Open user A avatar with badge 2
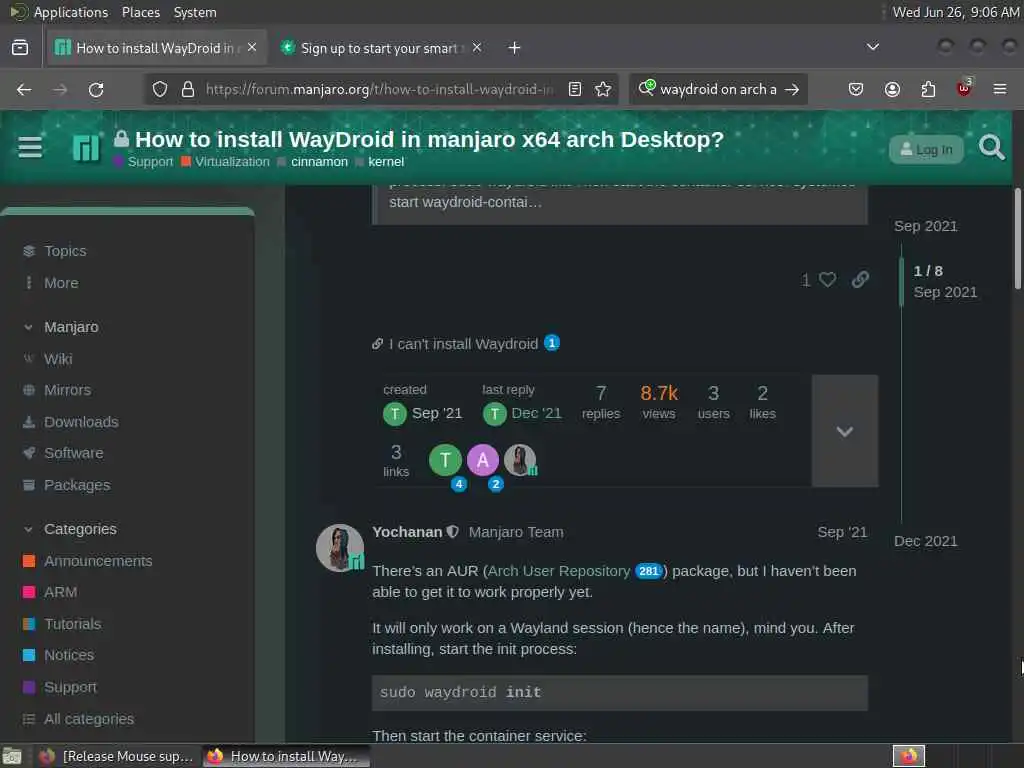The width and height of the screenshot is (1024, 768). coord(483,460)
